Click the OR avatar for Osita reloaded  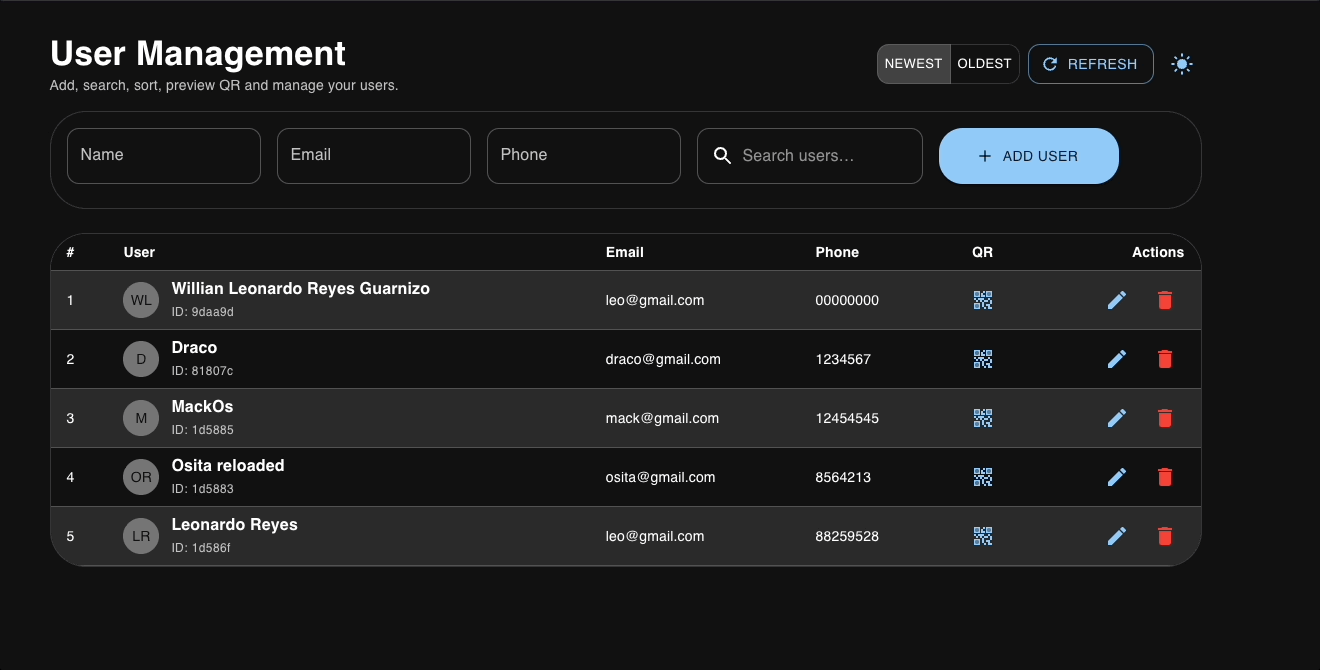pyautogui.click(x=141, y=477)
